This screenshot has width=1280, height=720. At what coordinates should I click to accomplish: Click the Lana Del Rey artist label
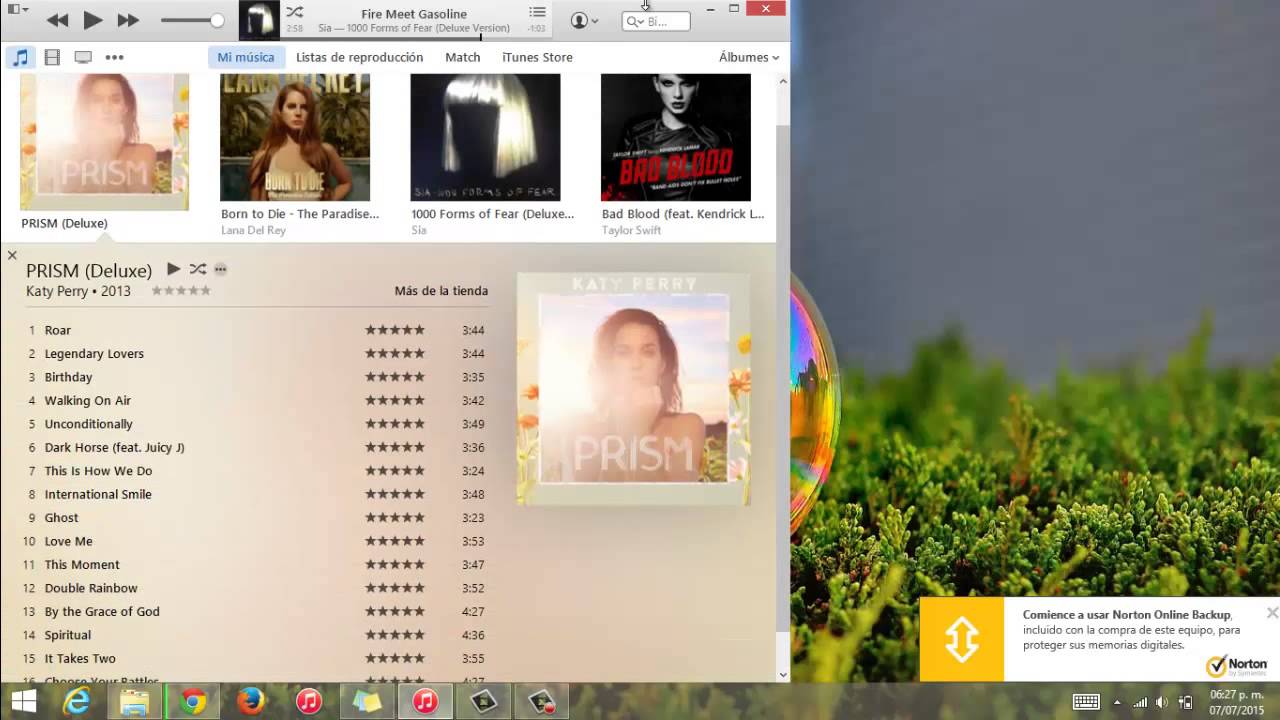253,230
